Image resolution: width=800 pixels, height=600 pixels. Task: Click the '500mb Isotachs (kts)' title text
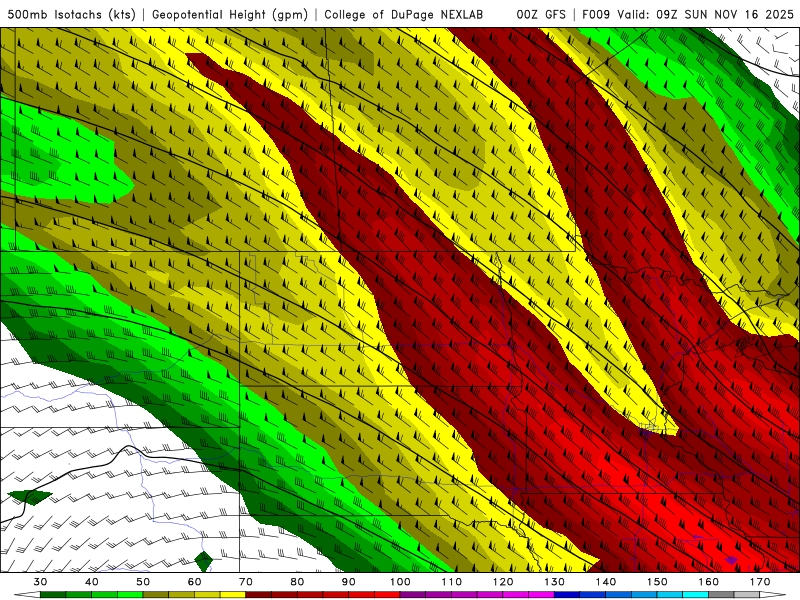(x=71, y=15)
